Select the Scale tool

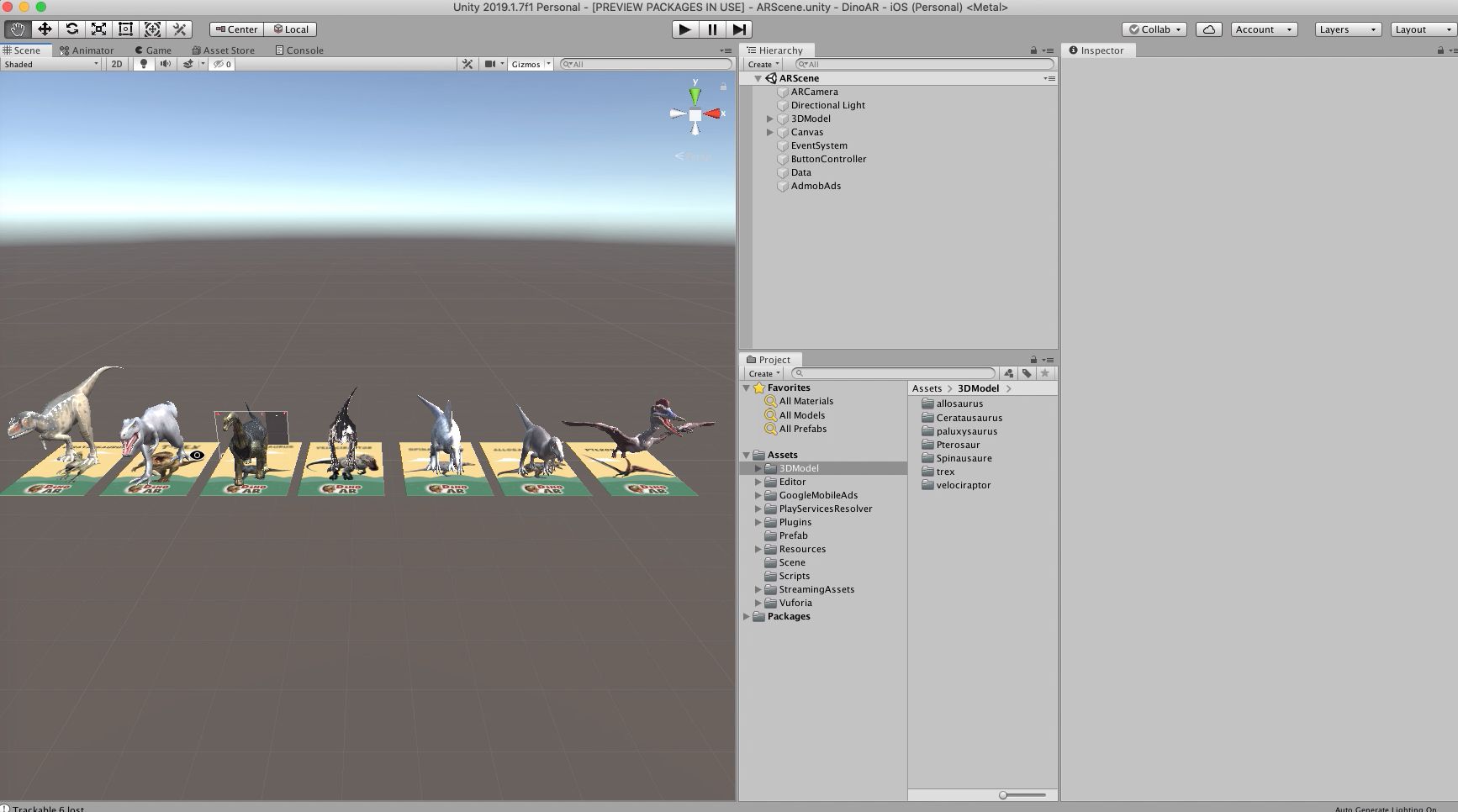tap(98, 29)
